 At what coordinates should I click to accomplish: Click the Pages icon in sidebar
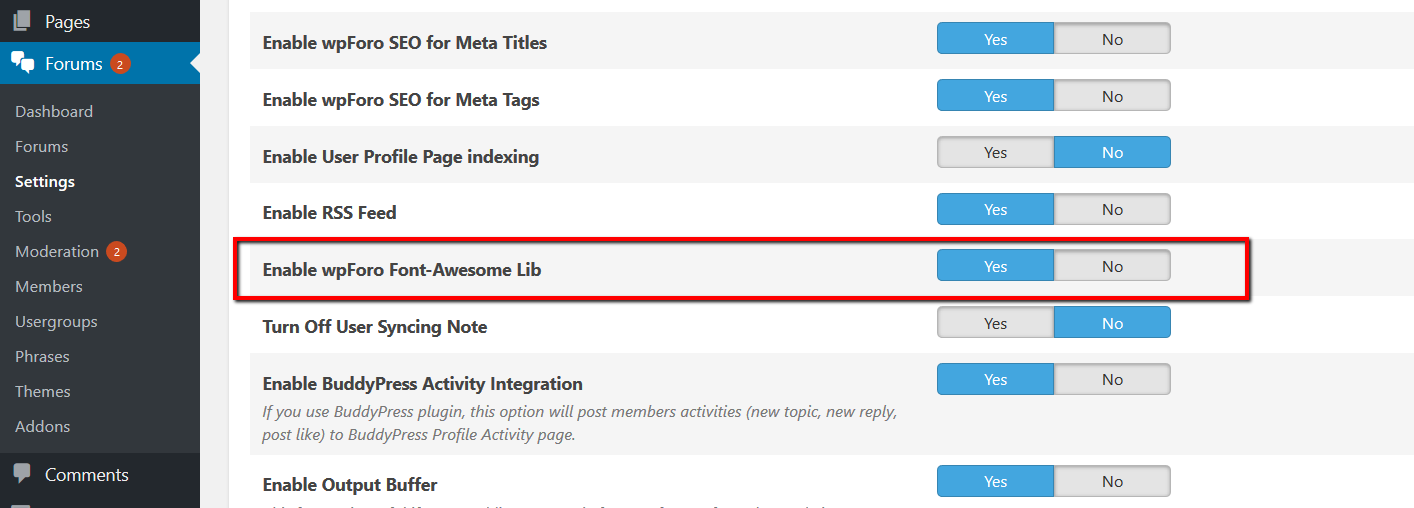[22, 21]
